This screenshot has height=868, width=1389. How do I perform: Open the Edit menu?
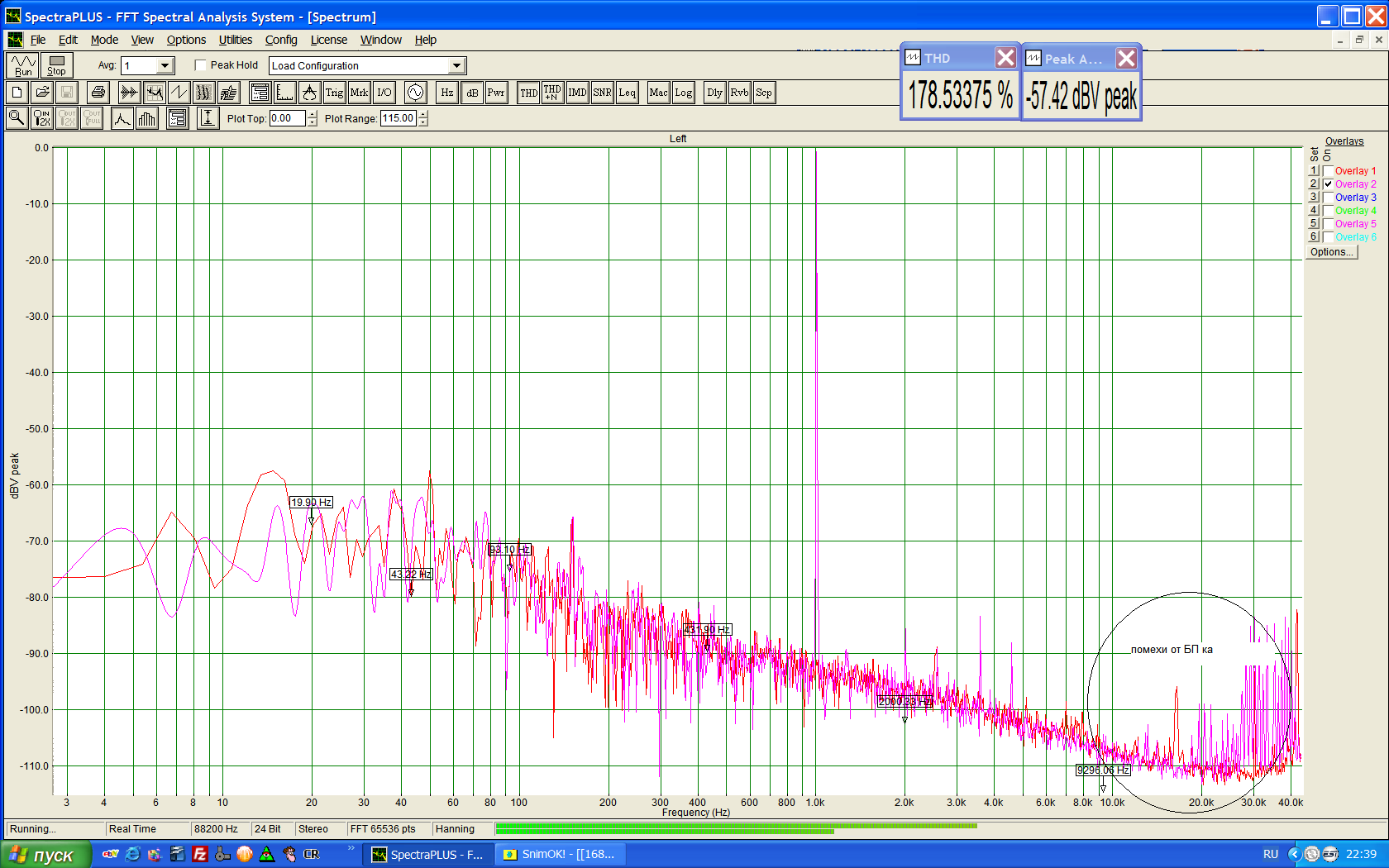(68, 40)
